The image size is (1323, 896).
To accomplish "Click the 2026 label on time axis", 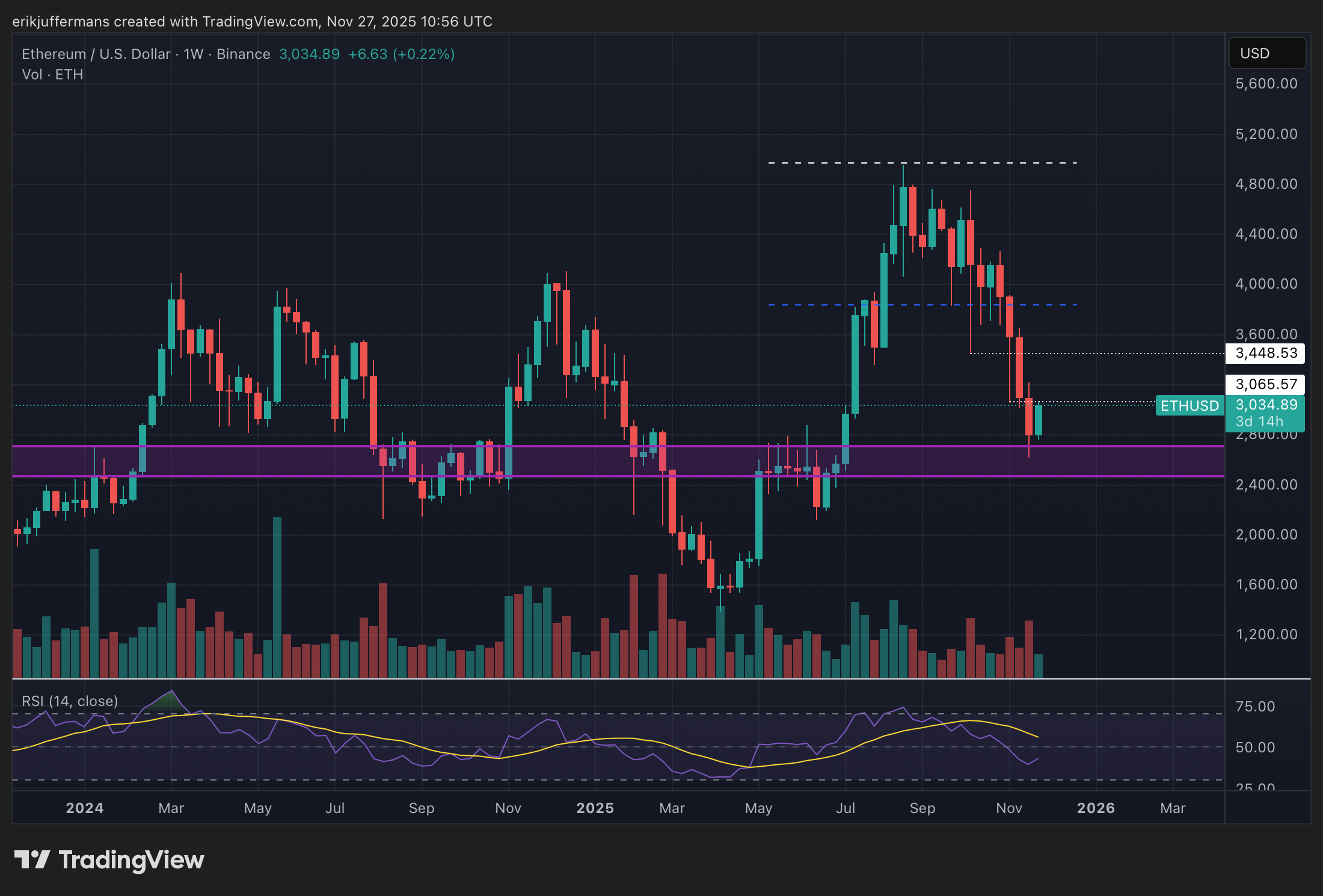I will click(x=1096, y=808).
